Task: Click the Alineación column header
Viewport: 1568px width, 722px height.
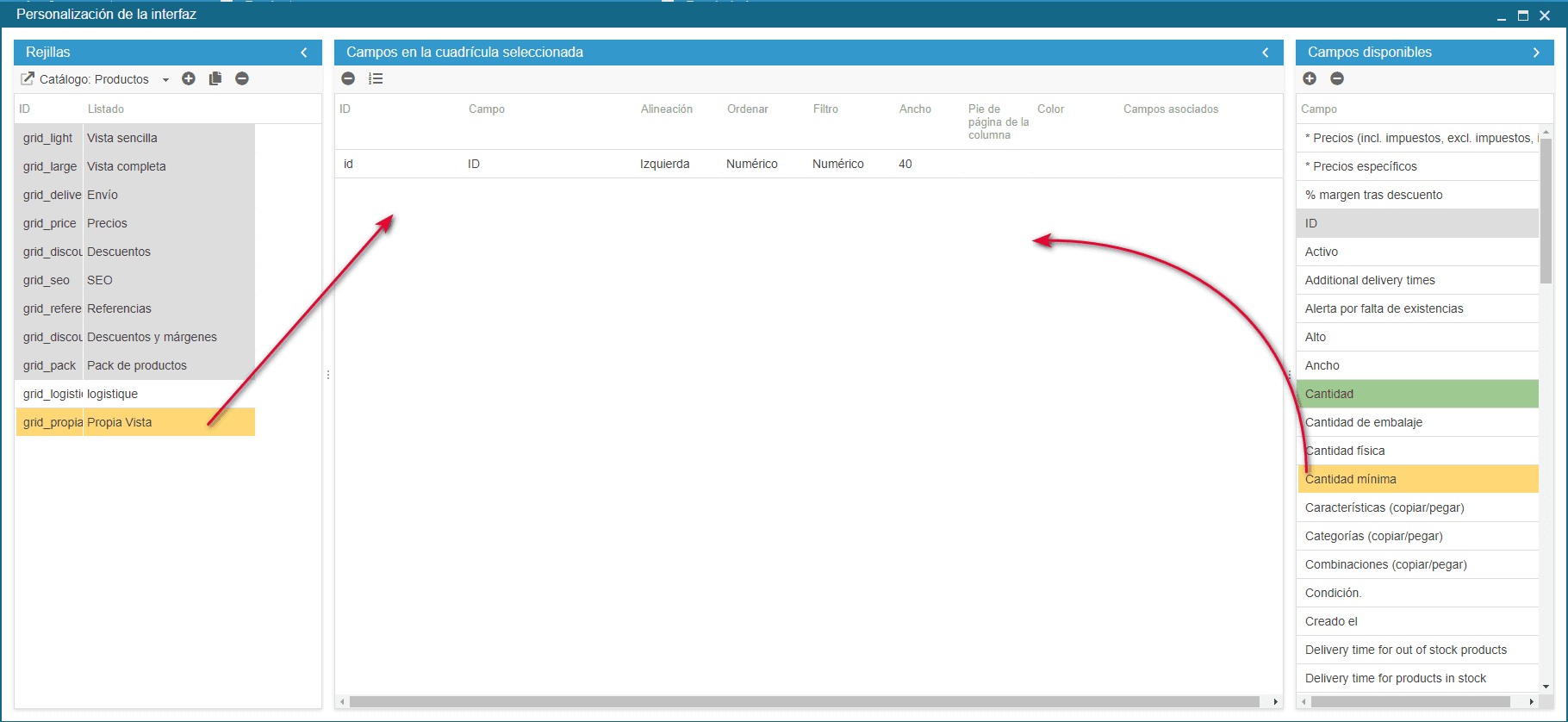Action: (666, 109)
